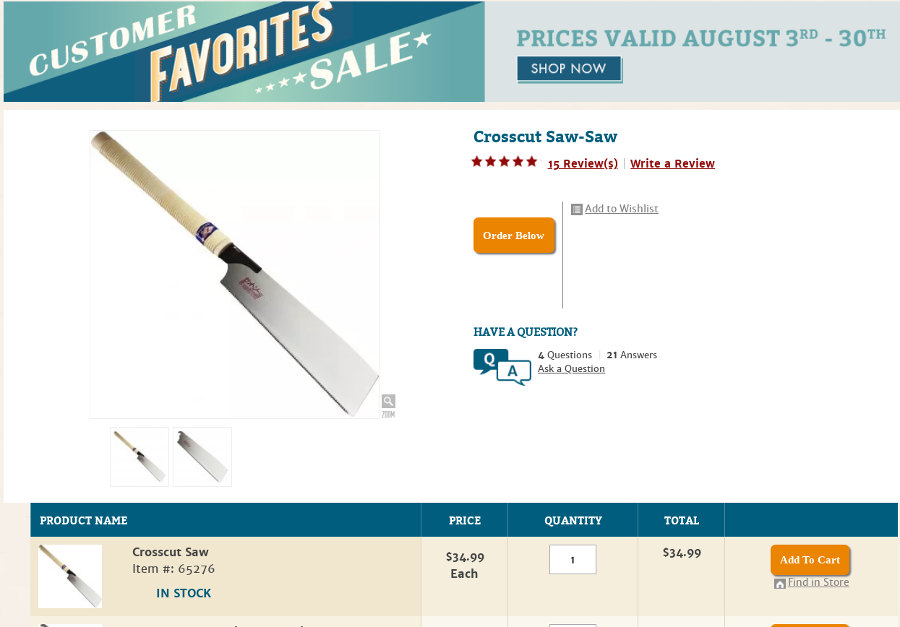Viewport: 900px width, 627px height.
Task: Open the Ask a Question link
Action: [571, 369]
